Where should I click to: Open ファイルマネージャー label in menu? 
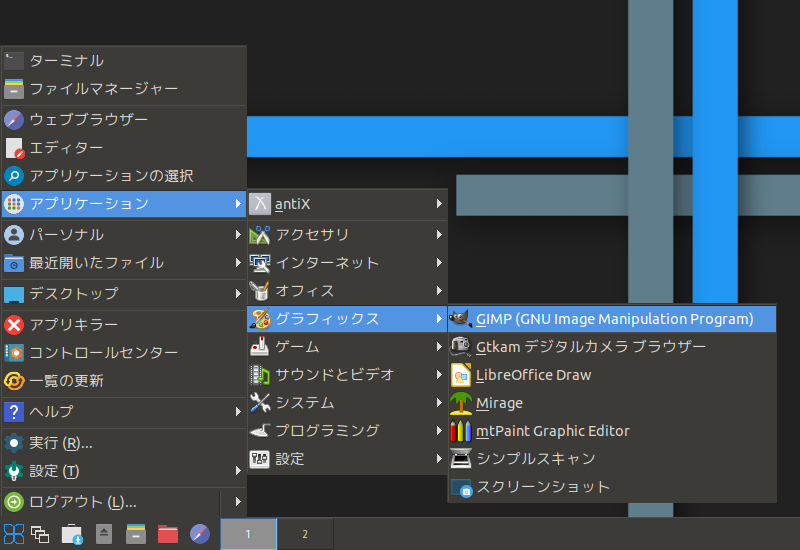coord(104,89)
